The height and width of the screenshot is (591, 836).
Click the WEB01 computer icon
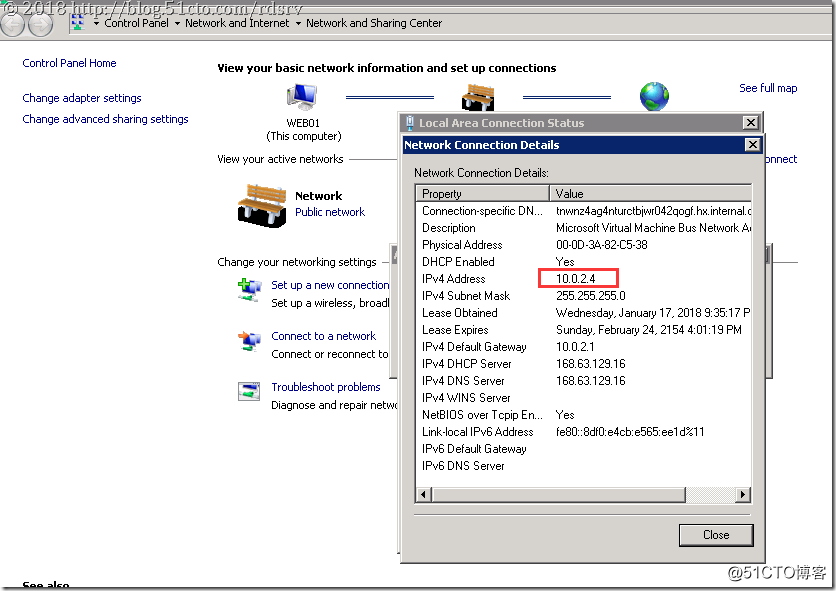302,98
